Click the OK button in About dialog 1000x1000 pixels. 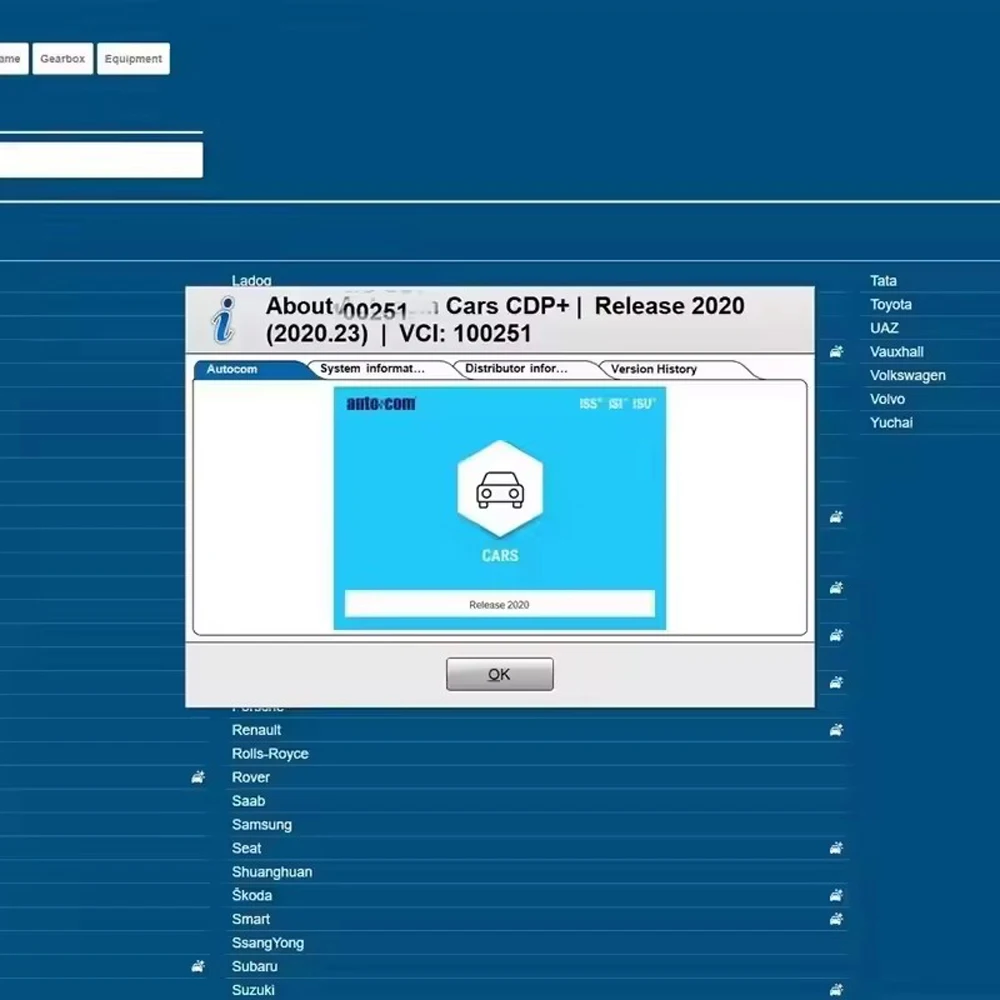click(x=499, y=674)
